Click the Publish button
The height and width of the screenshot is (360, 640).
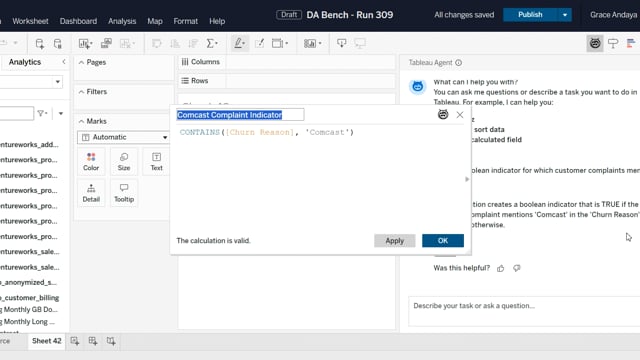tap(530, 15)
